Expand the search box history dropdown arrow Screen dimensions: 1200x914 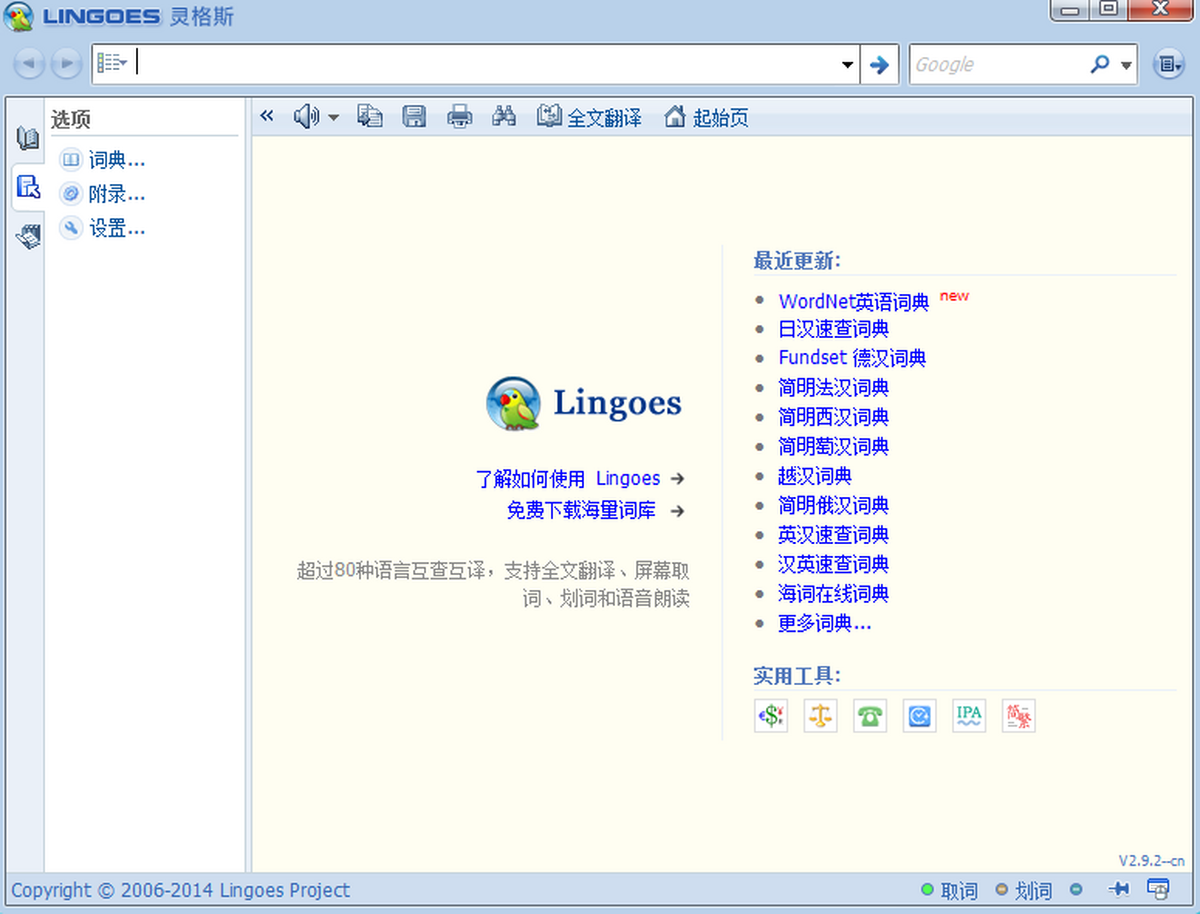click(848, 65)
